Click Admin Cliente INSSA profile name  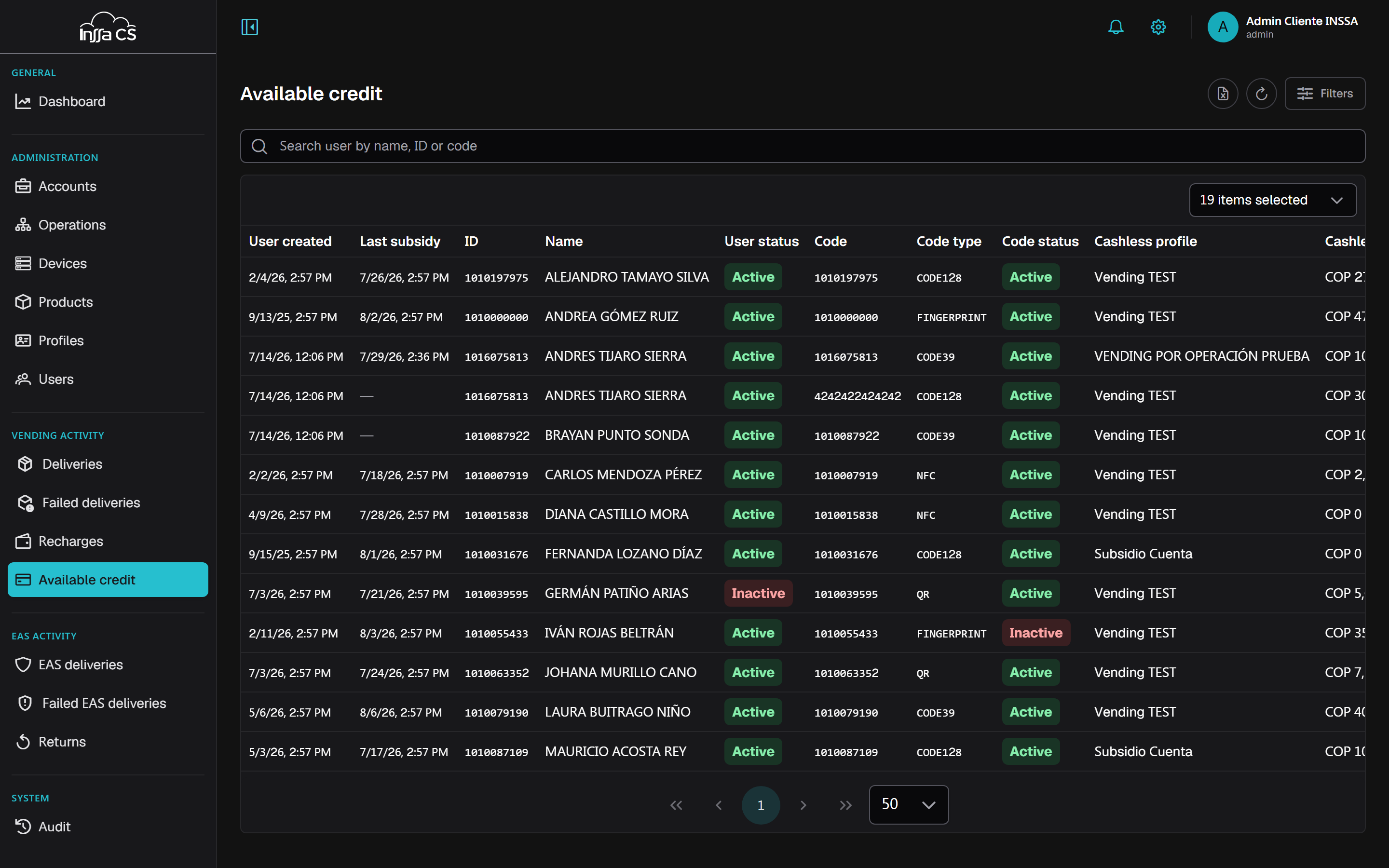1301,21
